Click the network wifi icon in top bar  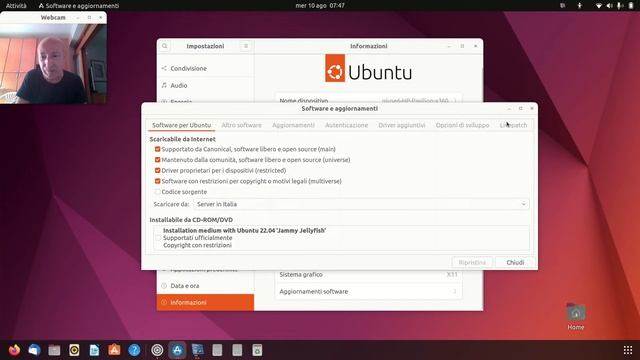click(599, 6)
